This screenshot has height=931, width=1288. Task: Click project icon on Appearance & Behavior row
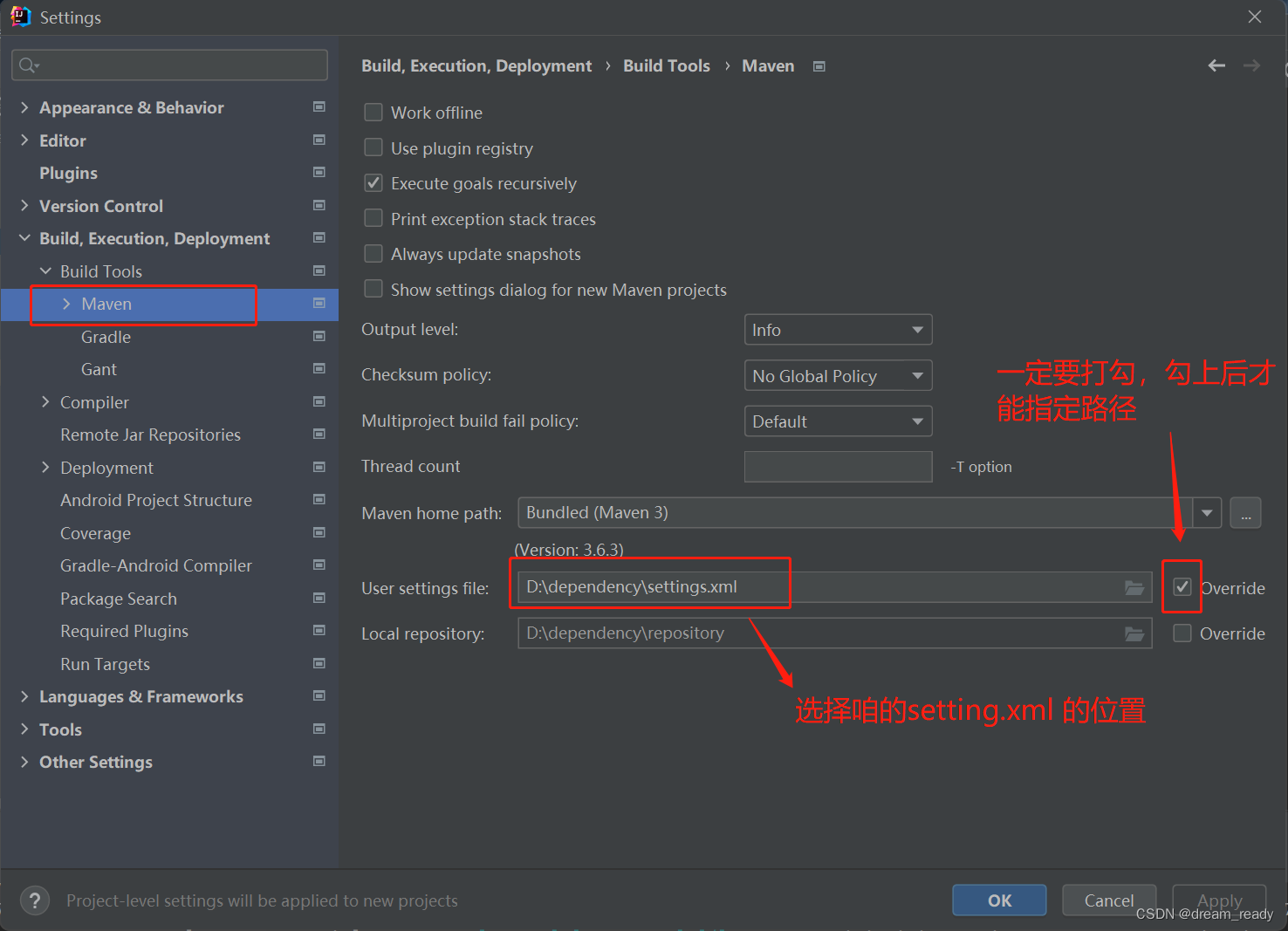click(x=319, y=106)
